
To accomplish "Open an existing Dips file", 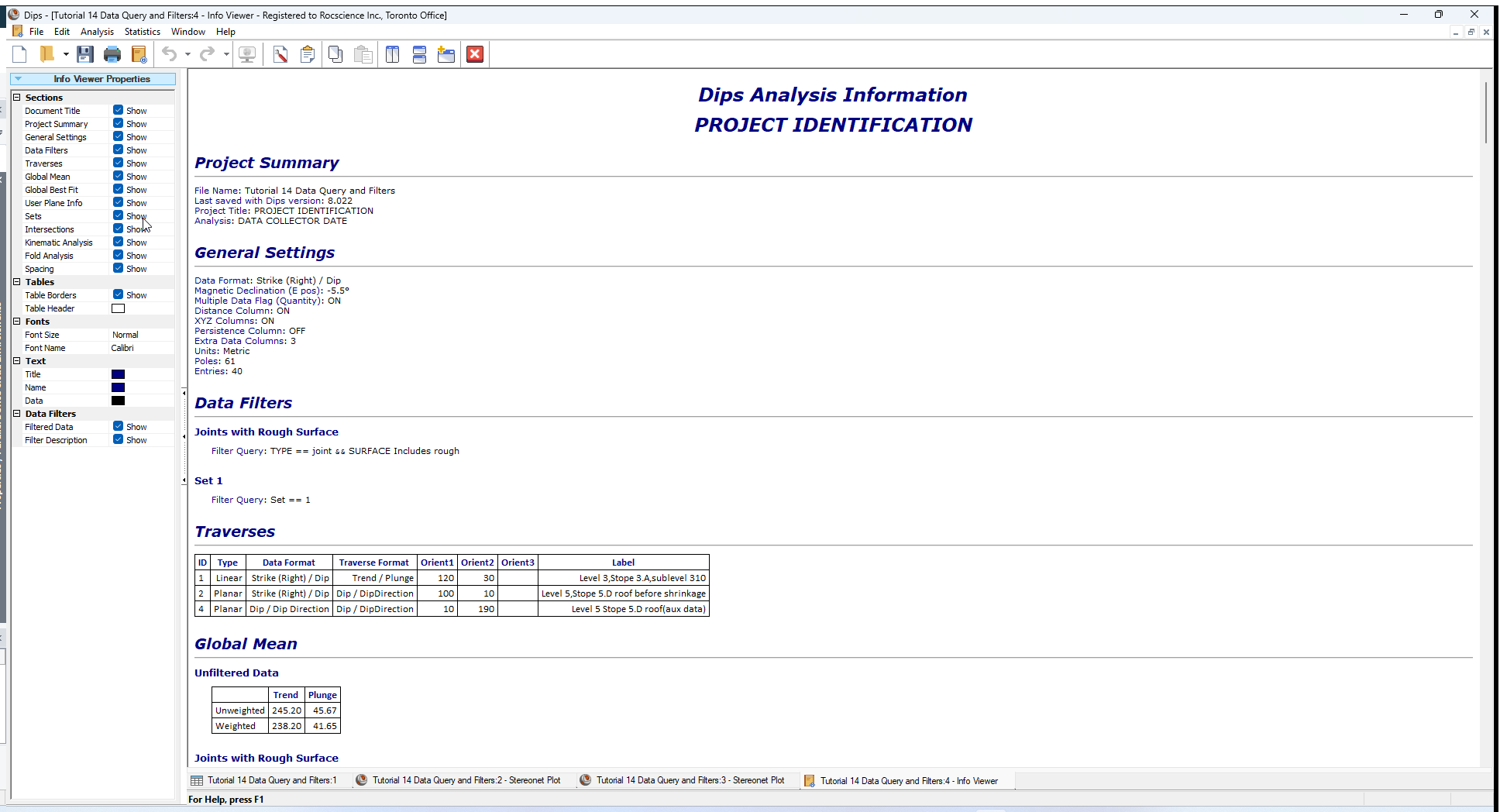I will pos(48,54).
